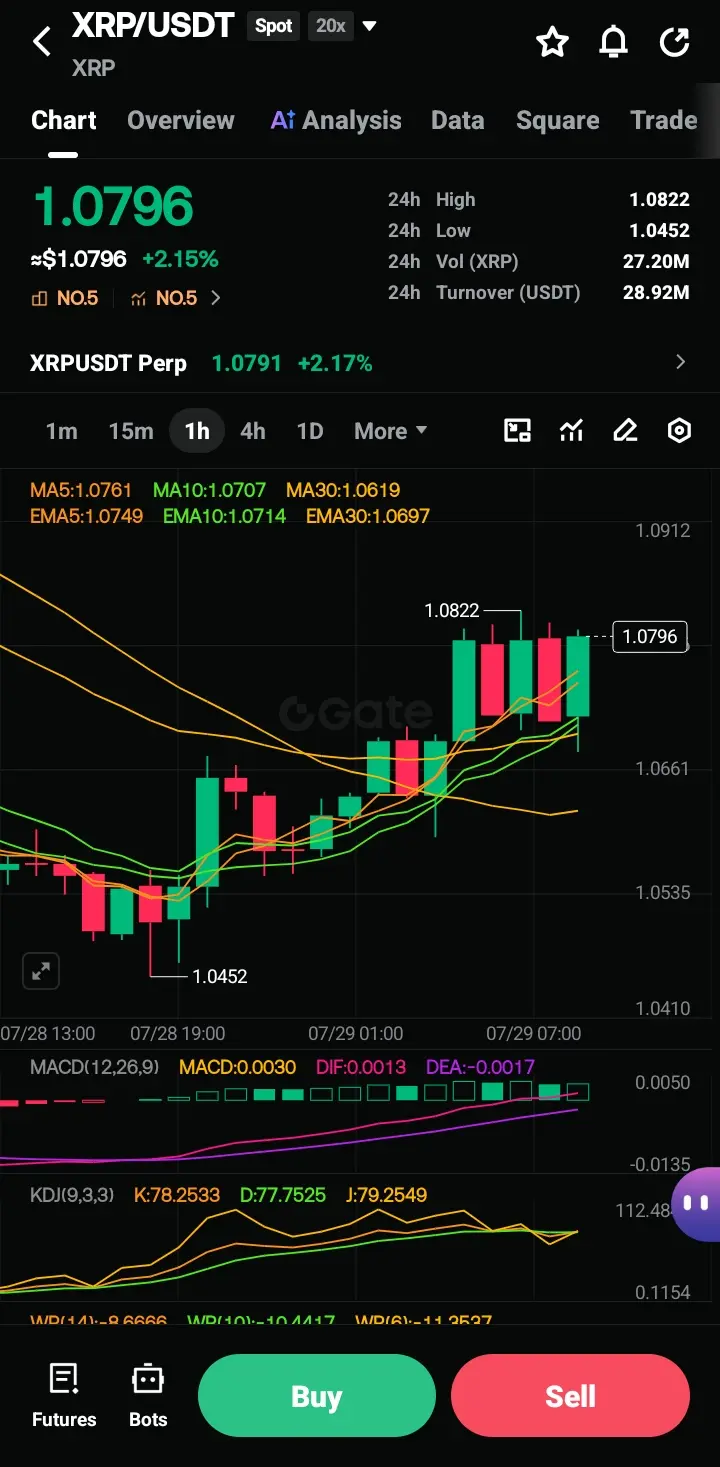Open XRPUSDT Perp via right chevron

point(681,362)
